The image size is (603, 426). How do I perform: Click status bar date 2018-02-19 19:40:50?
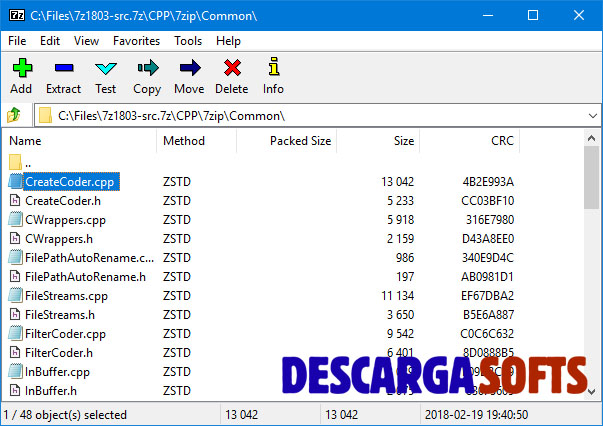coord(476,415)
